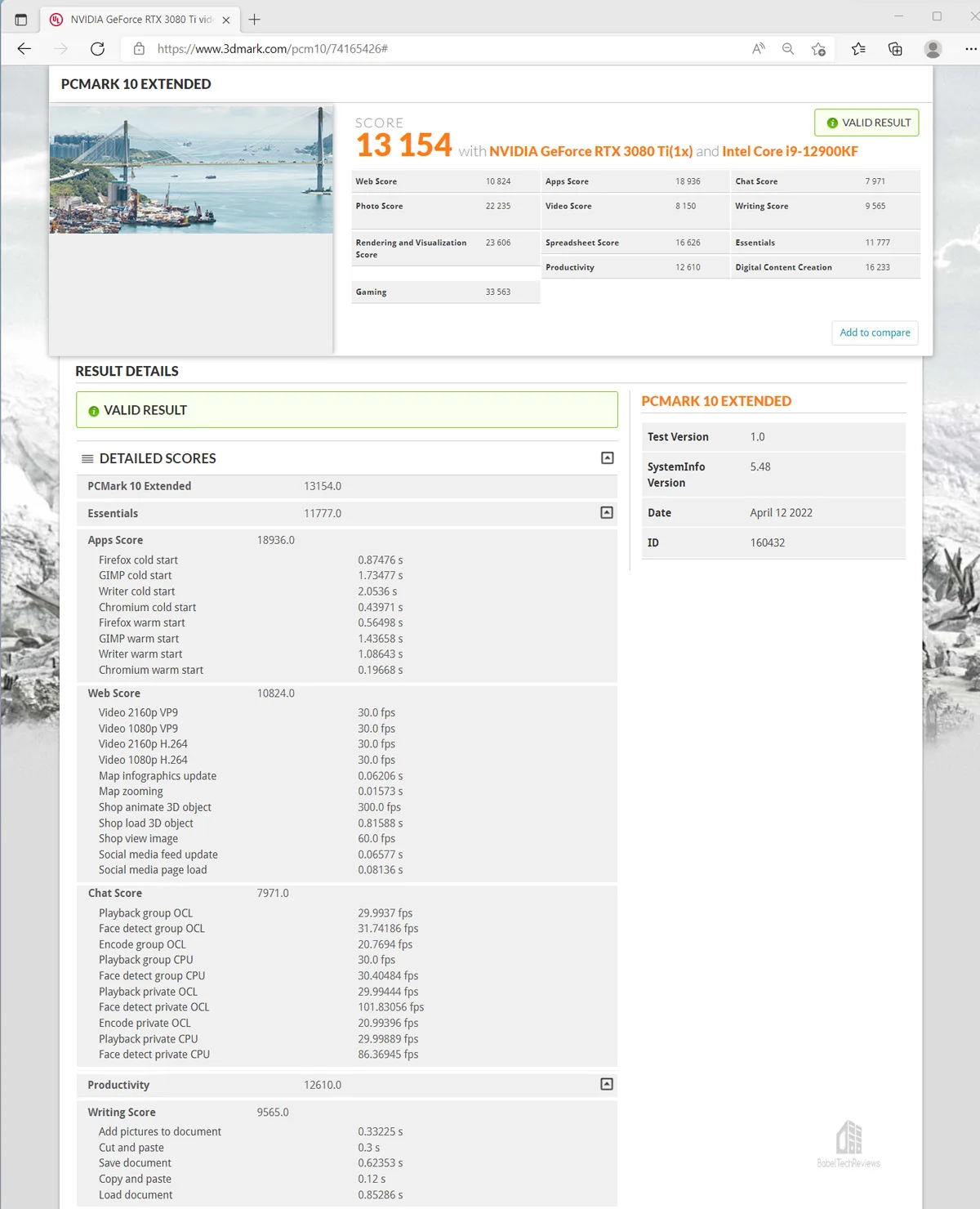Collapse the Essentials score group
The width and height of the screenshot is (980, 1209).
607,513
